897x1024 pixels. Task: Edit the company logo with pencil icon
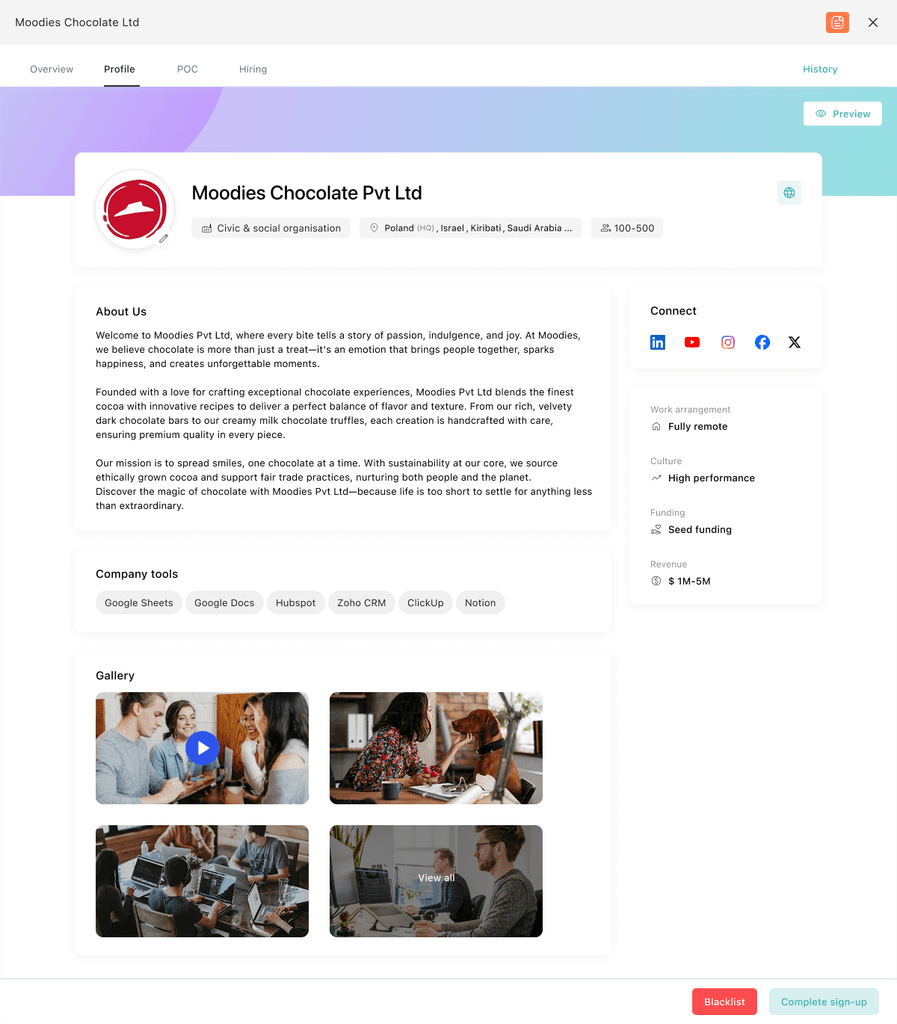[164, 238]
